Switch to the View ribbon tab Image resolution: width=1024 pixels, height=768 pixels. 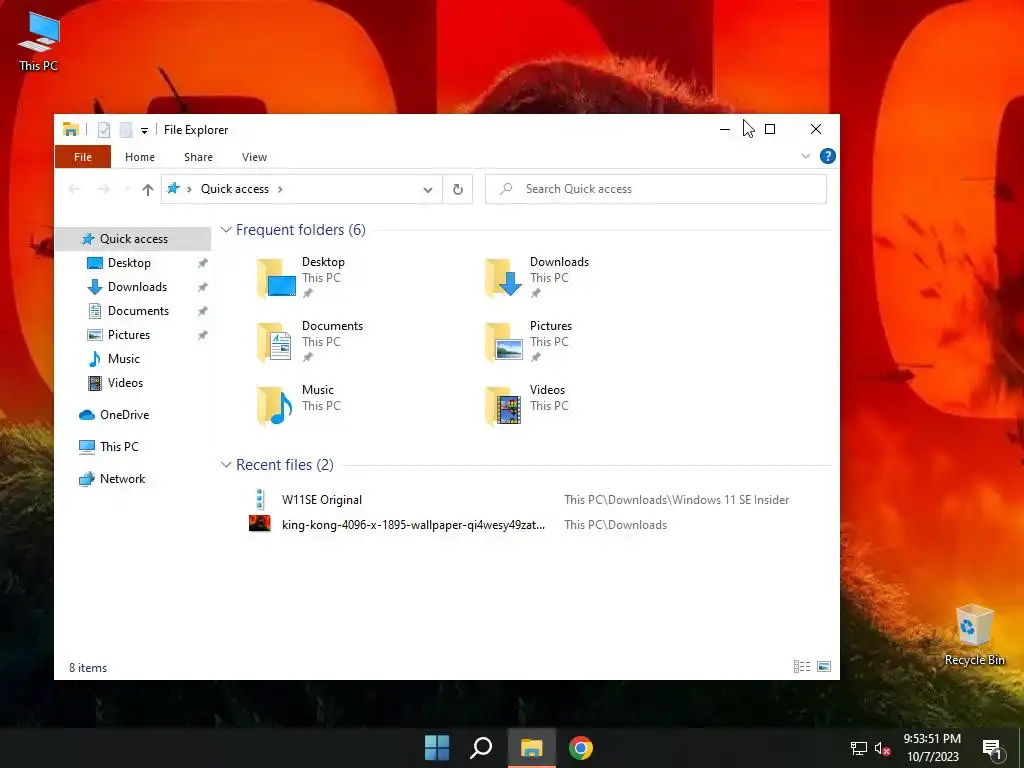tap(254, 157)
